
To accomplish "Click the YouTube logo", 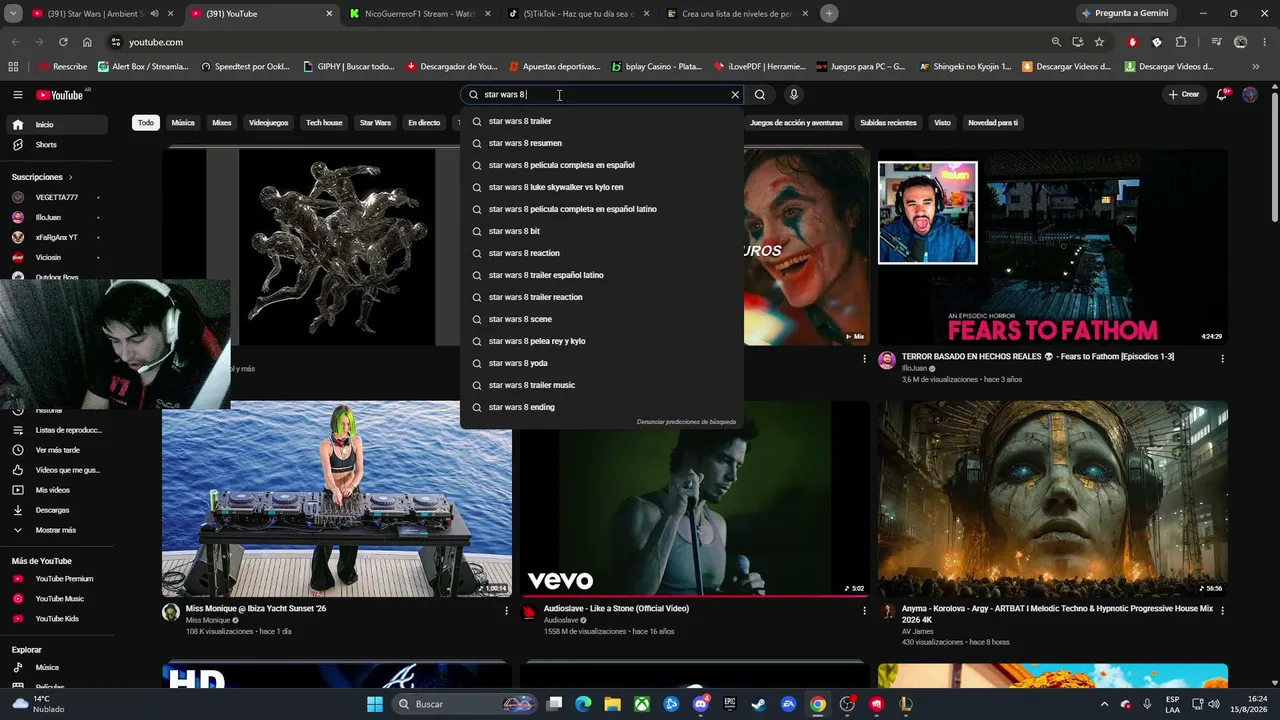I will pyautogui.click(x=60, y=95).
